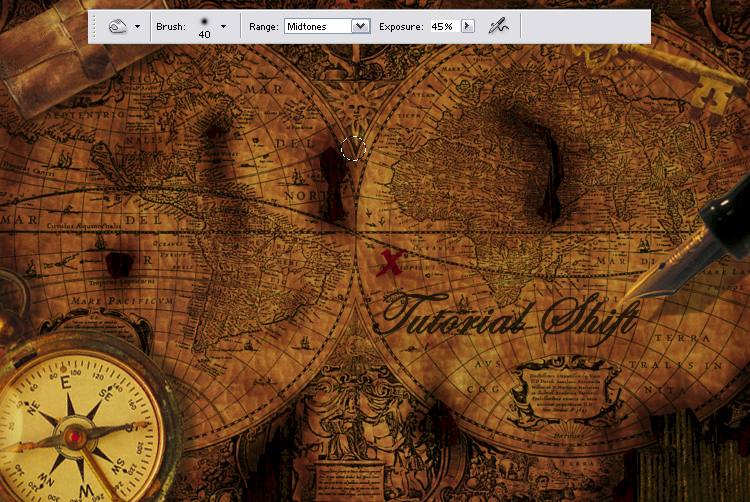Click the brush tip preview sized 40
The height and width of the screenshot is (502, 750).
click(204, 26)
